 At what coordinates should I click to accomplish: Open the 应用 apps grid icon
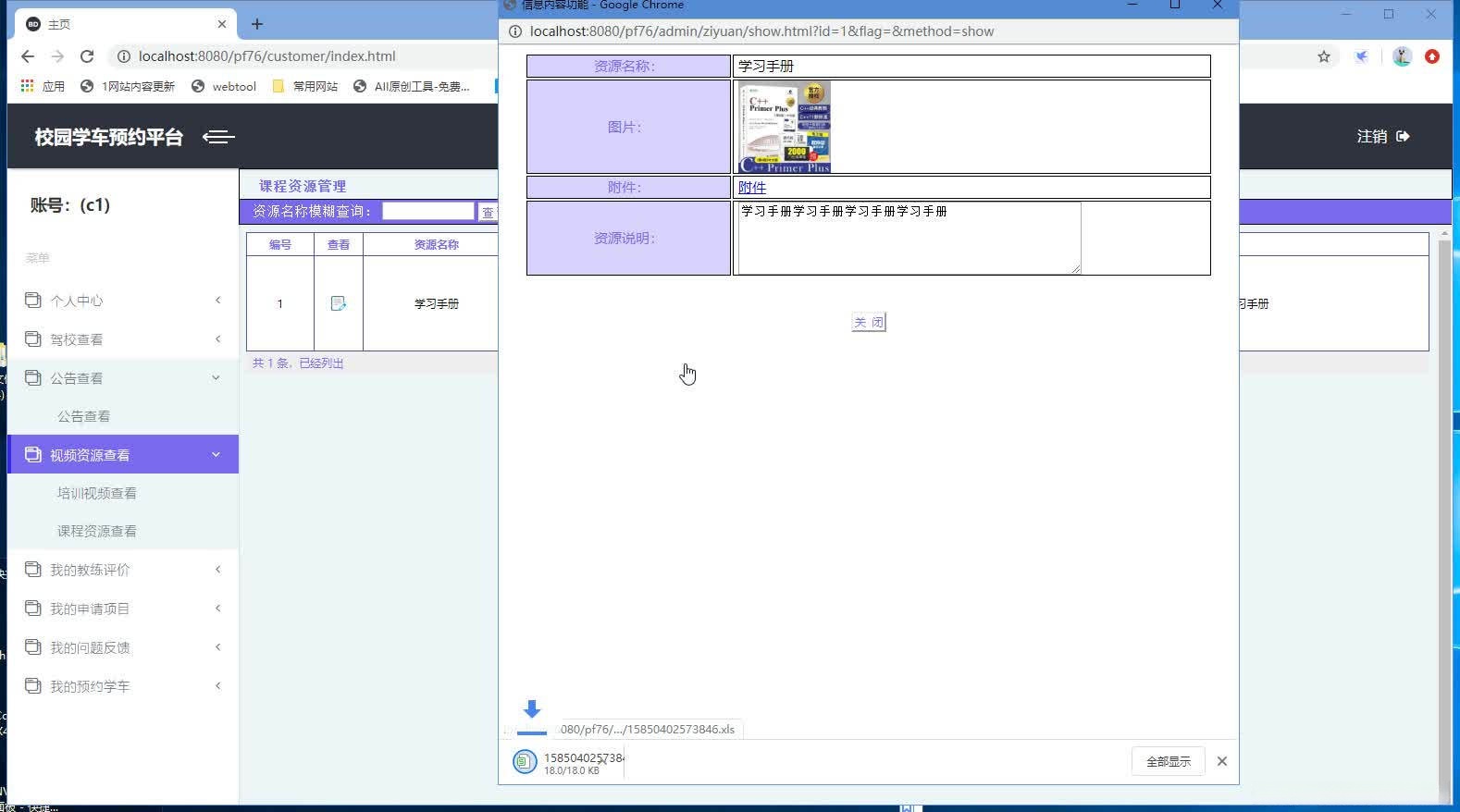pos(27,86)
